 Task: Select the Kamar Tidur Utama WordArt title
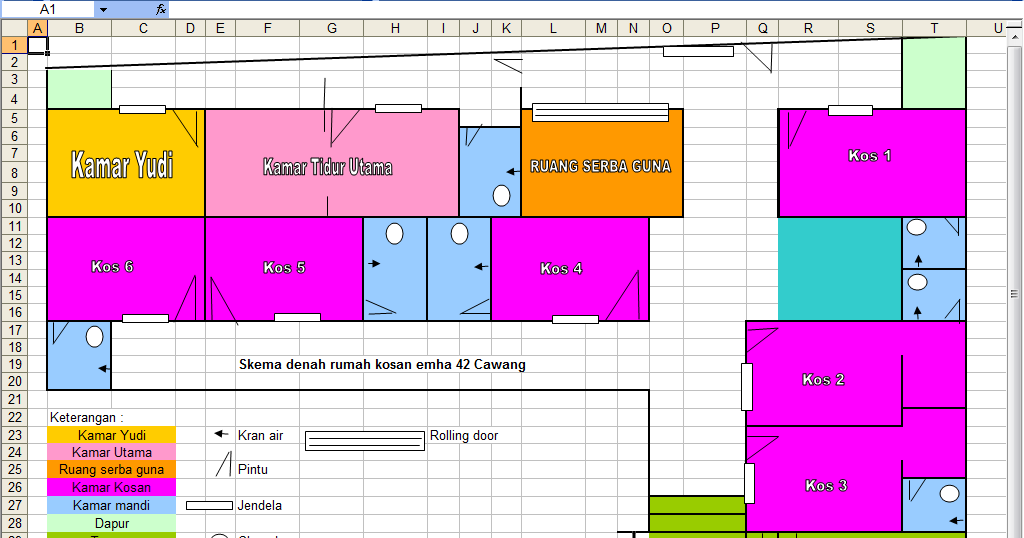point(328,167)
